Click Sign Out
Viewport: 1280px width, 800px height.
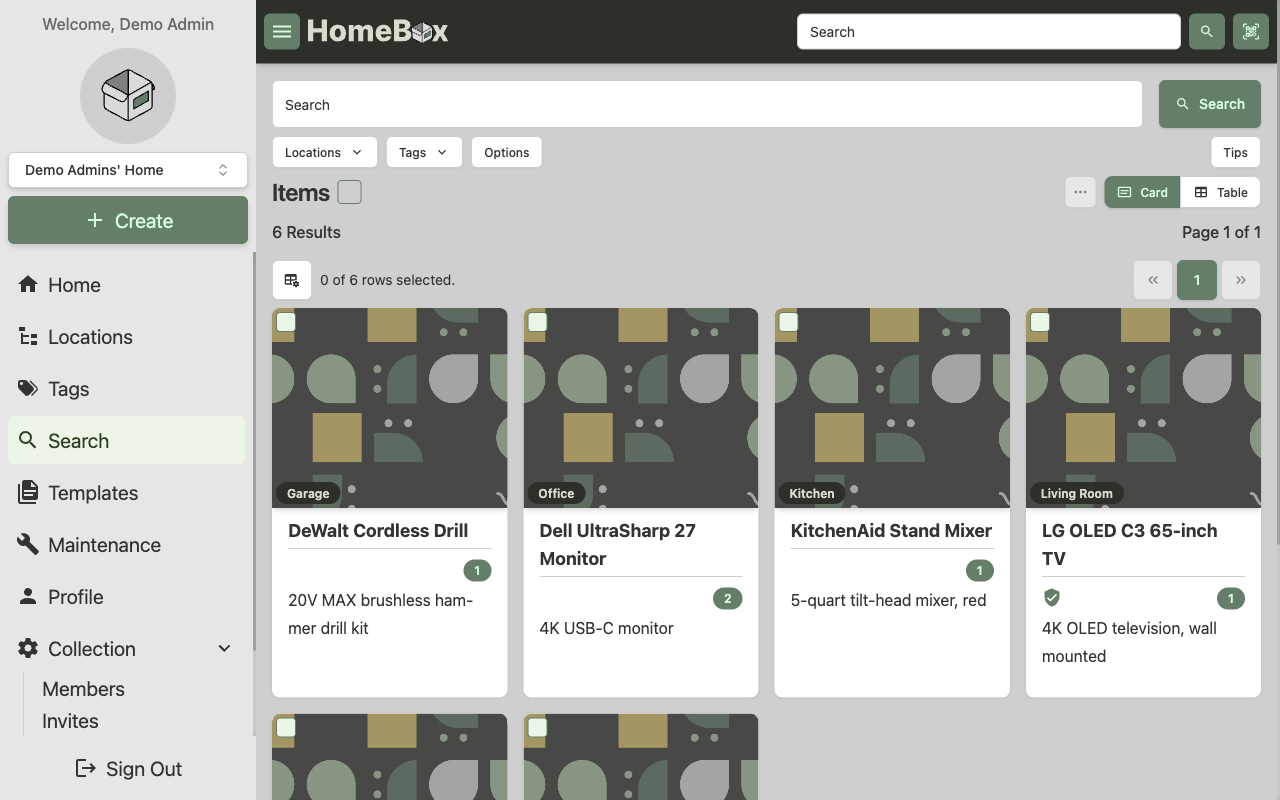click(x=128, y=768)
